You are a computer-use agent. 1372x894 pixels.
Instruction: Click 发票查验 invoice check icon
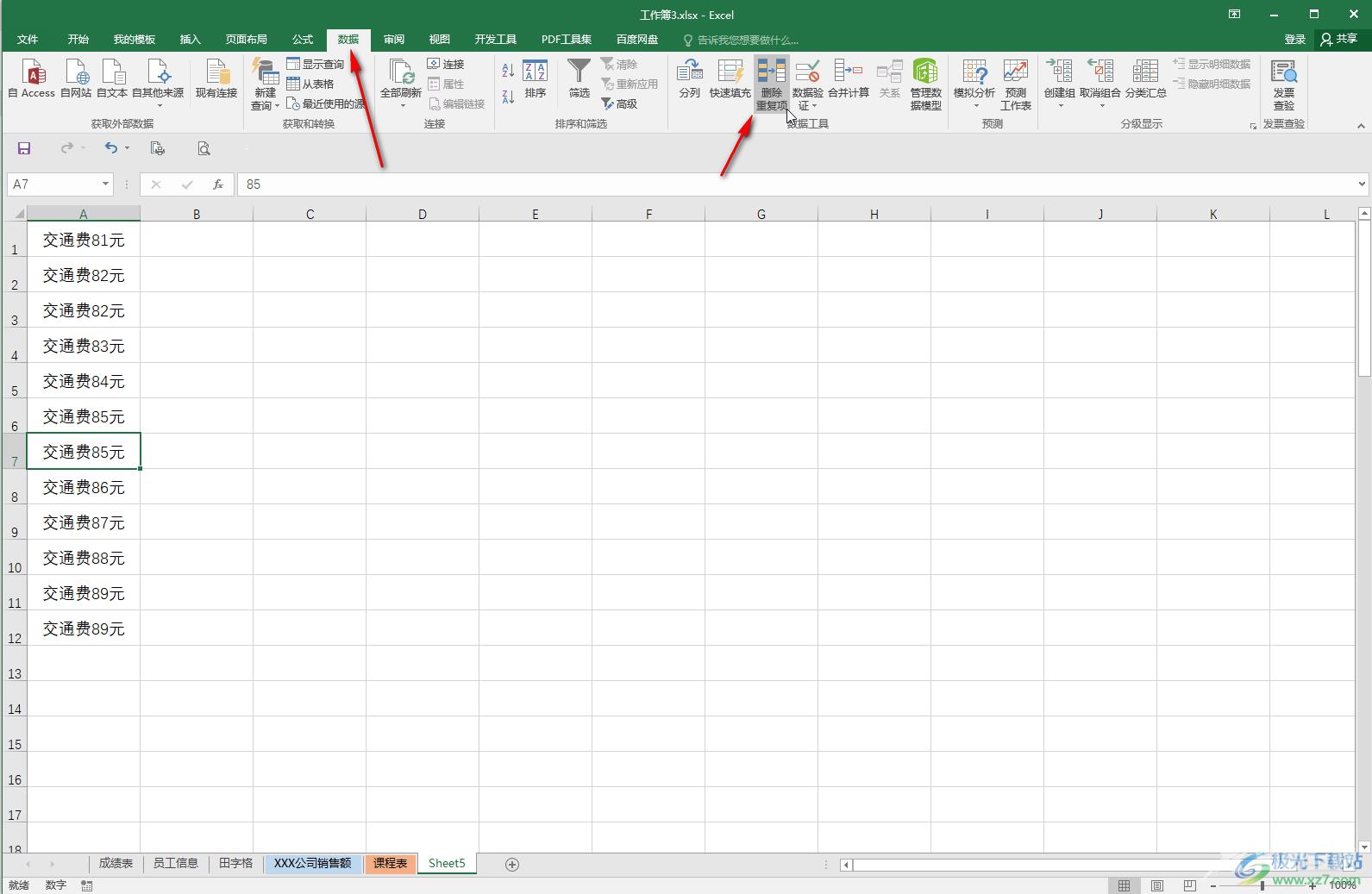tap(1284, 84)
